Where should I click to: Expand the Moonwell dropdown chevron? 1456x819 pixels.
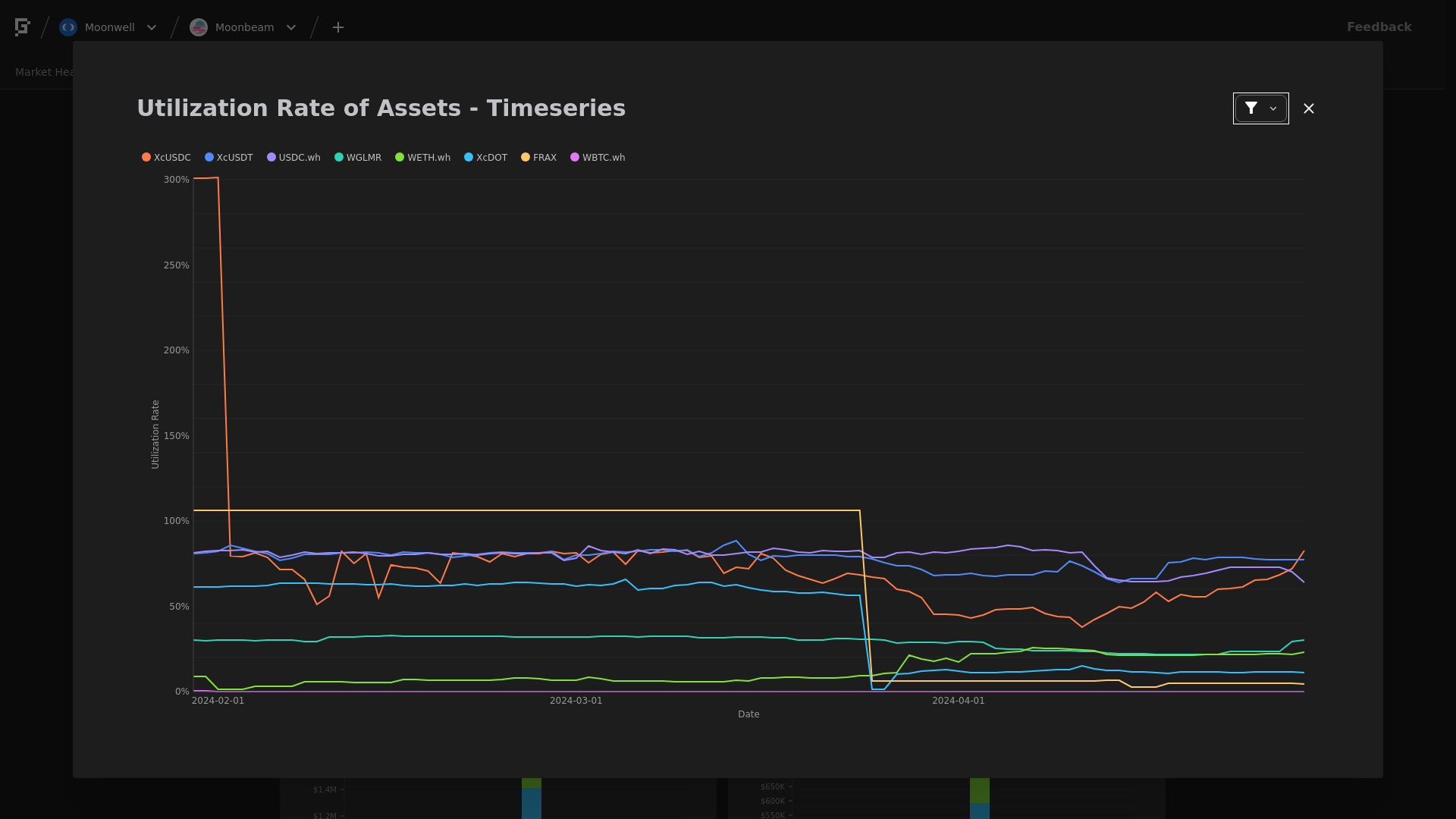(x=152, y=27)
